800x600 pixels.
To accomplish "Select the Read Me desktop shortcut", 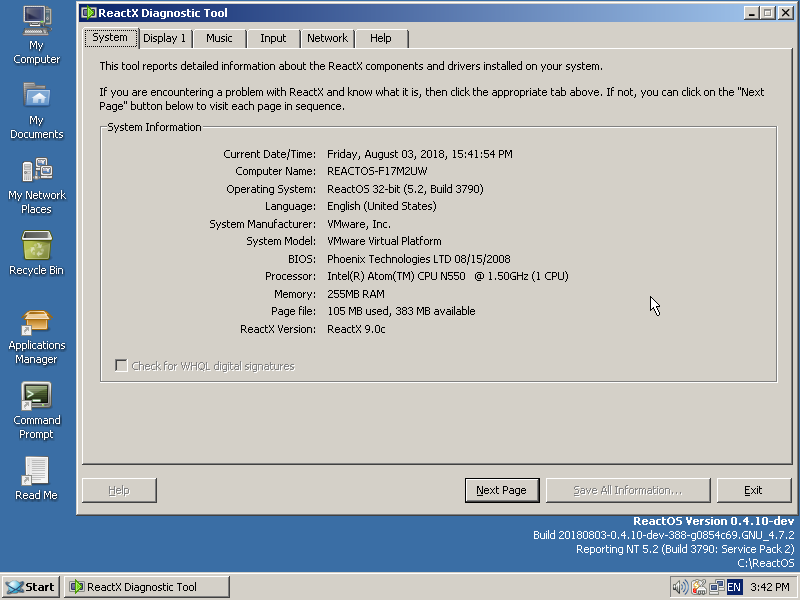I will (36, 478).
